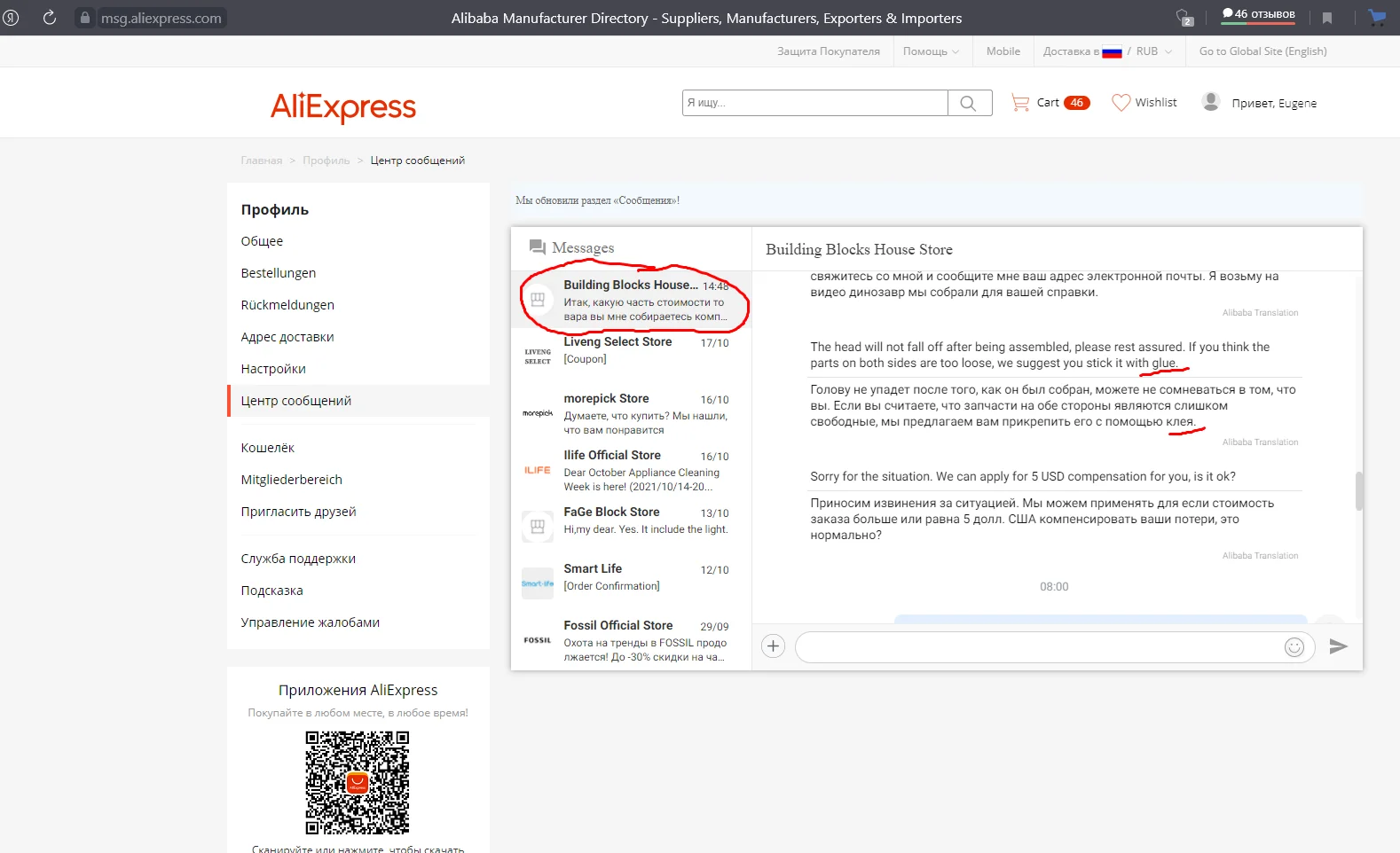Screen dimensions: 1400x853
Task: Open Кошелёк in profile menu
Action: click(268, 448)
